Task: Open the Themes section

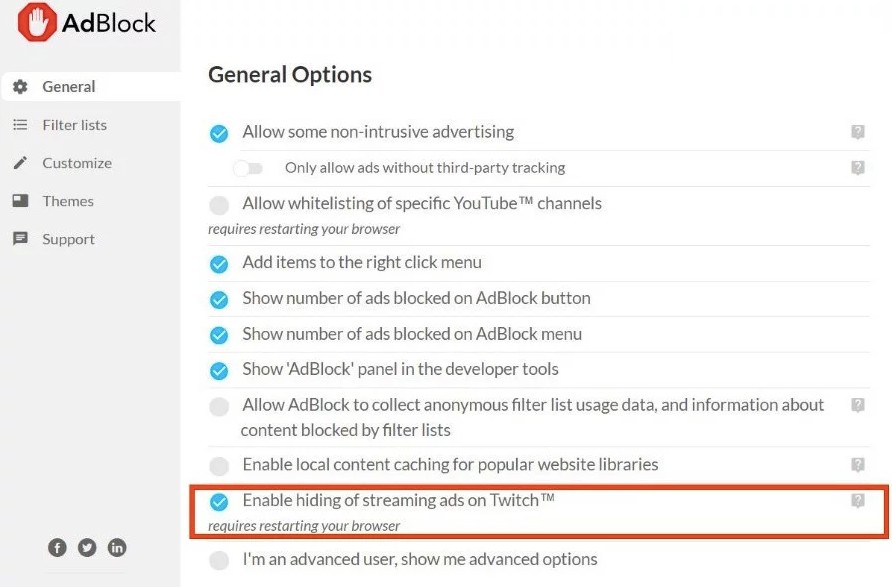Action: pyautogui.click(x=67, y=201)
